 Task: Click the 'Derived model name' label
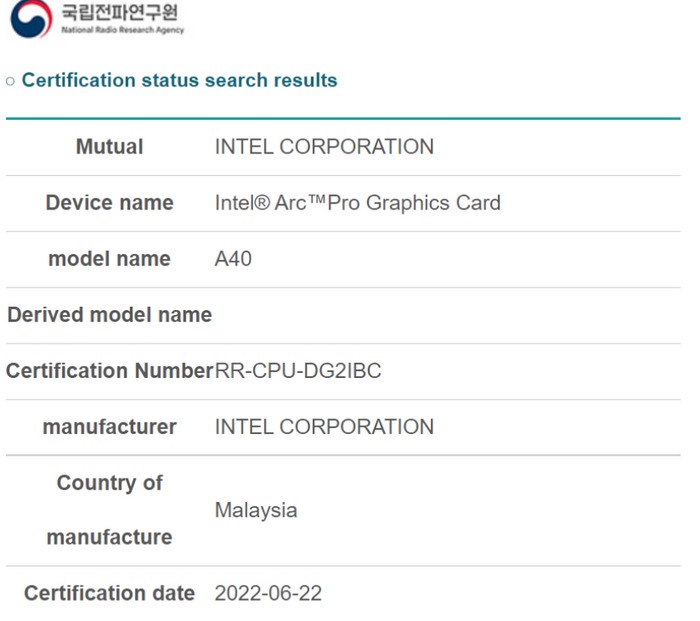point(109,315)
